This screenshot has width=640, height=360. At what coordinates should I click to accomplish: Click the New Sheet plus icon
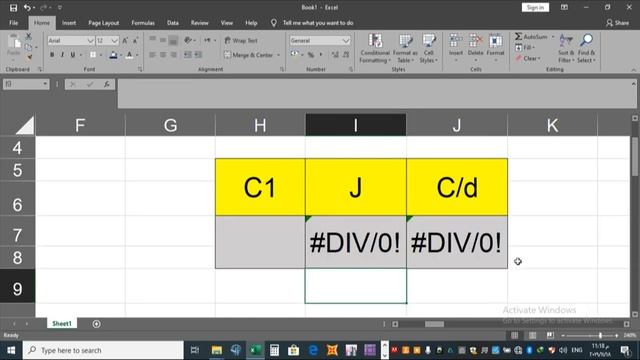coord(96,324)
